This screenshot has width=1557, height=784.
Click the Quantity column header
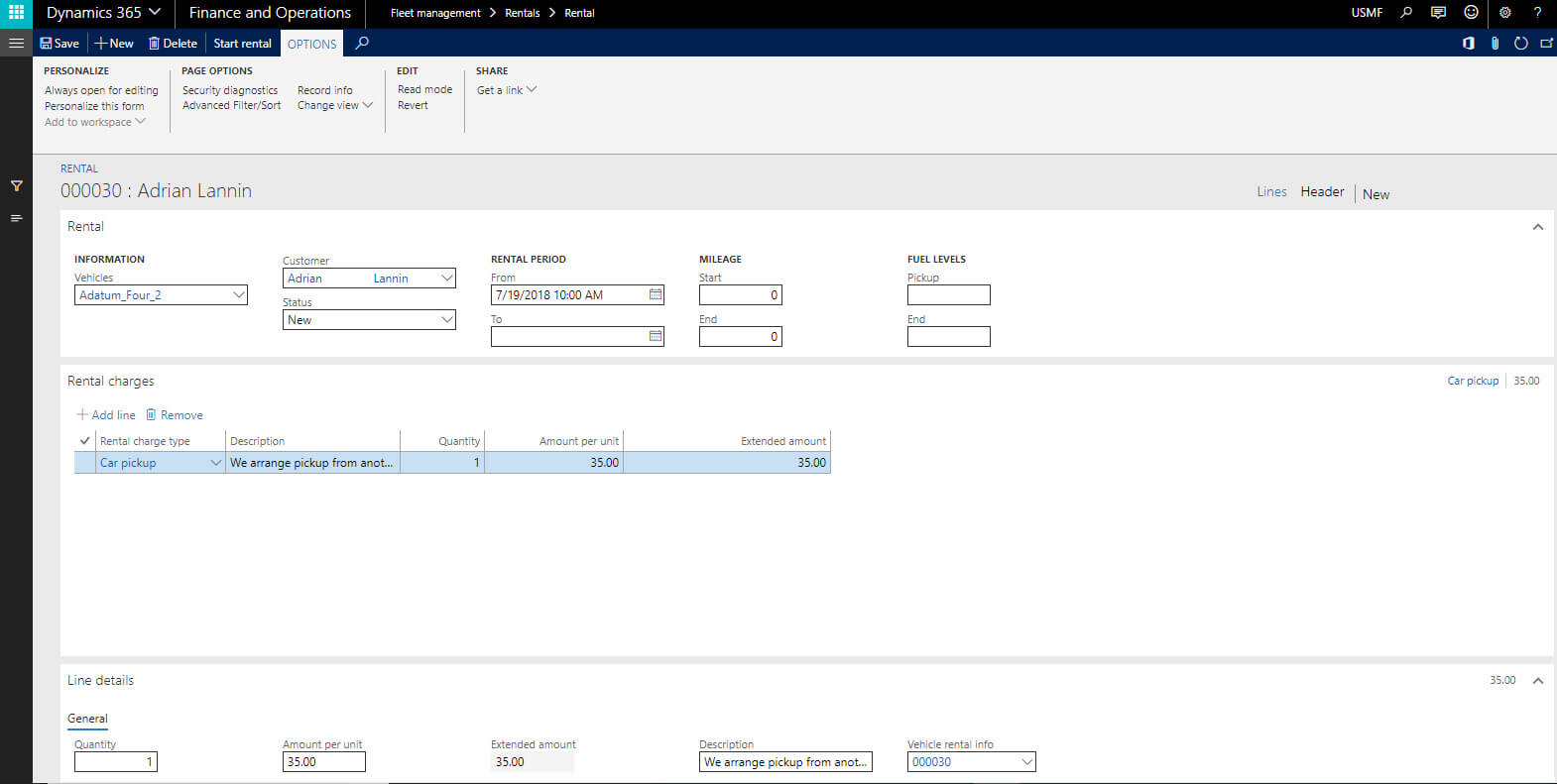[459, 441]
